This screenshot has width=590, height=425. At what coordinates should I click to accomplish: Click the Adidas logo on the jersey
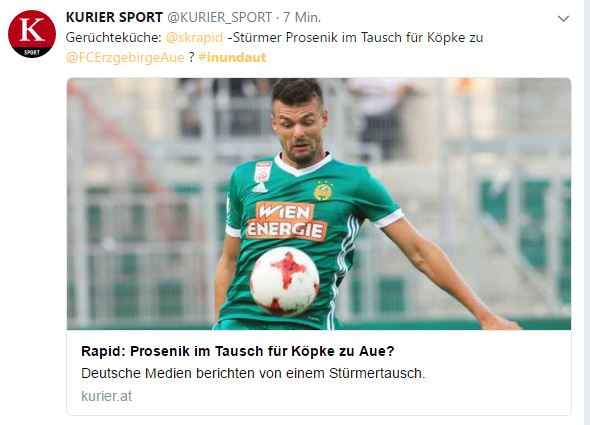[260, 187]
